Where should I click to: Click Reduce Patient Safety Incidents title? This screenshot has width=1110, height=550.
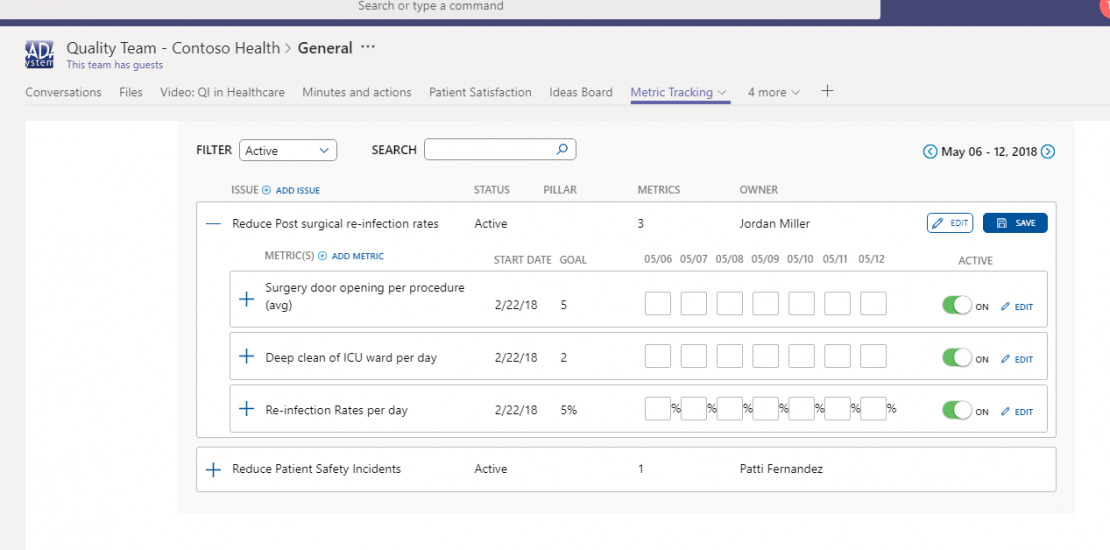point(316,469)
